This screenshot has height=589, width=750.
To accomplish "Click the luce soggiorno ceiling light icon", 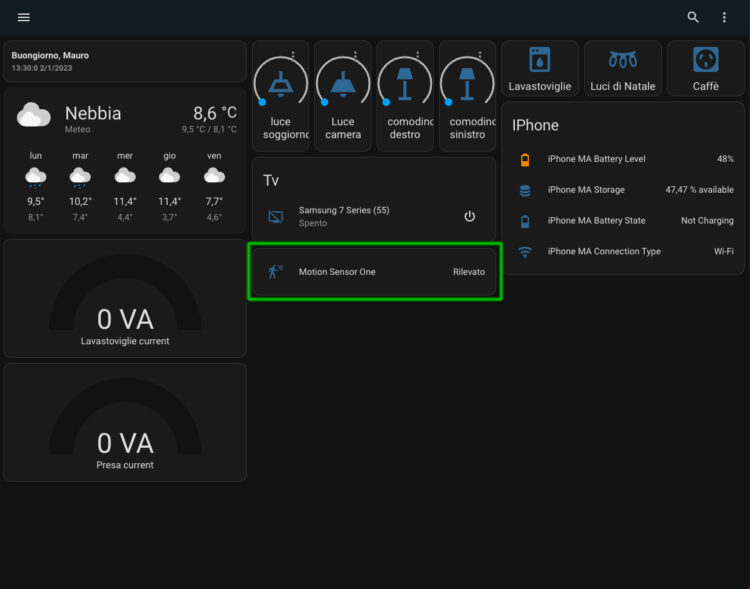I will pyautogui.click(x=281, y=84).
